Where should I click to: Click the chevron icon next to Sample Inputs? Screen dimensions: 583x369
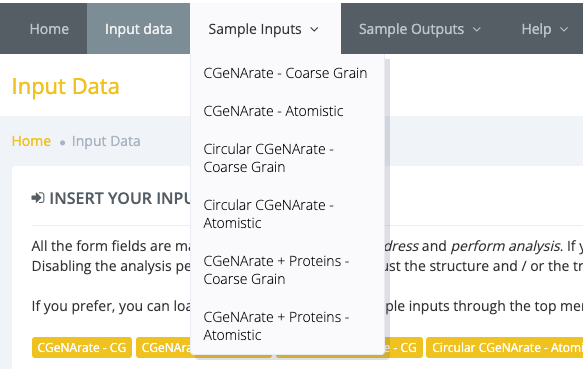pyautogui.click(x=314, y=29)
